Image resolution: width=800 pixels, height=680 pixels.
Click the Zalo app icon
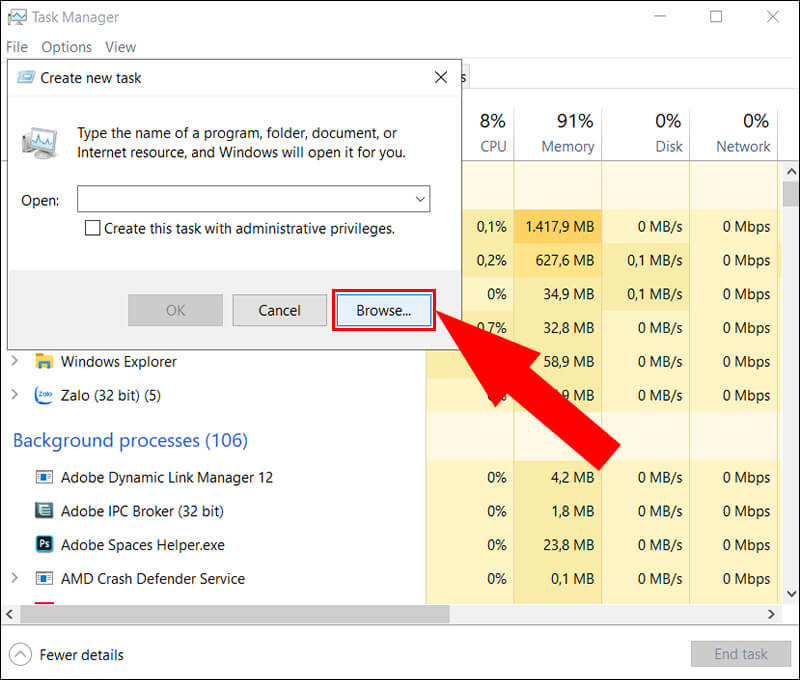44,395
